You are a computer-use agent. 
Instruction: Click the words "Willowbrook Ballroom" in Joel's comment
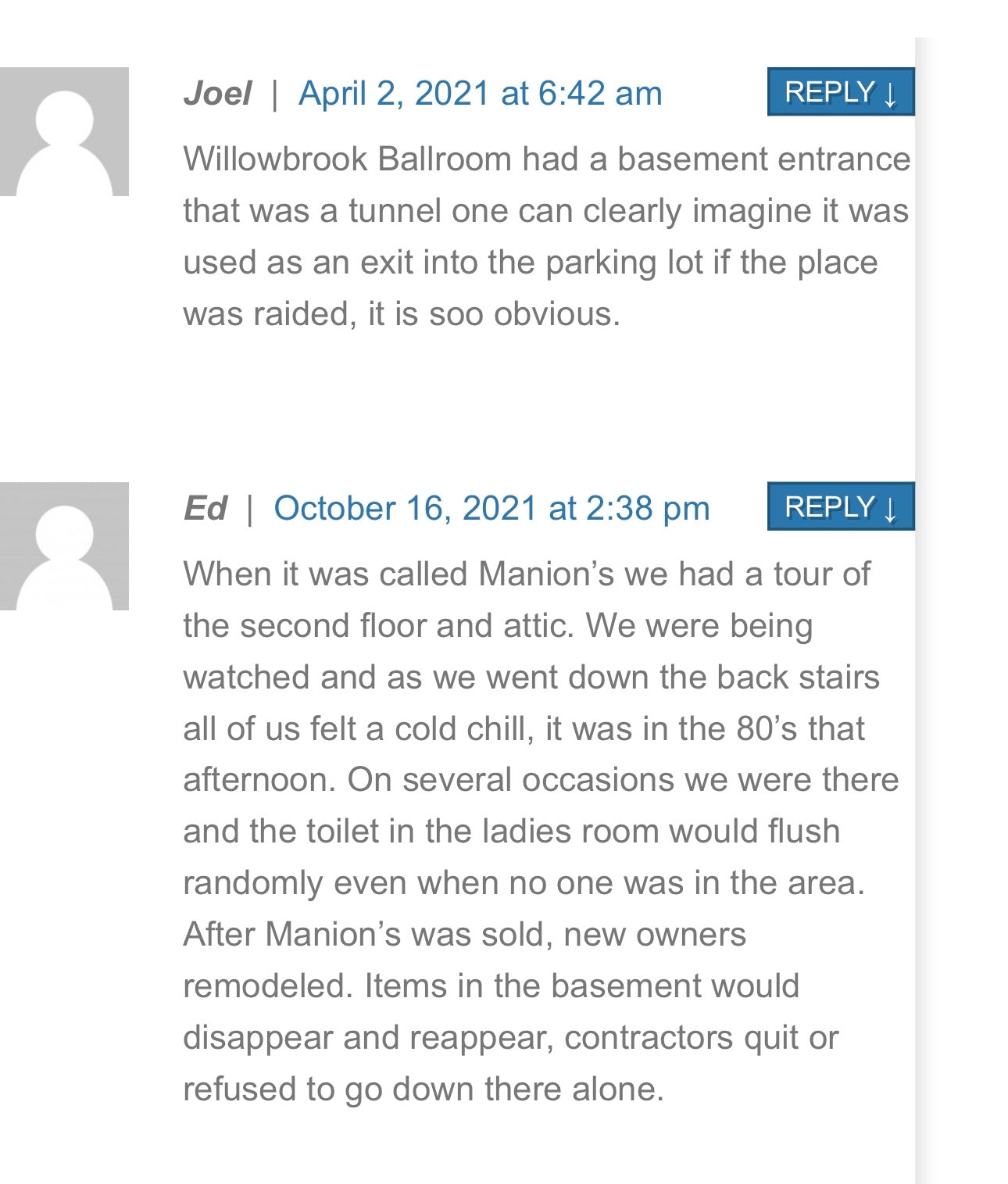point(347,159)
